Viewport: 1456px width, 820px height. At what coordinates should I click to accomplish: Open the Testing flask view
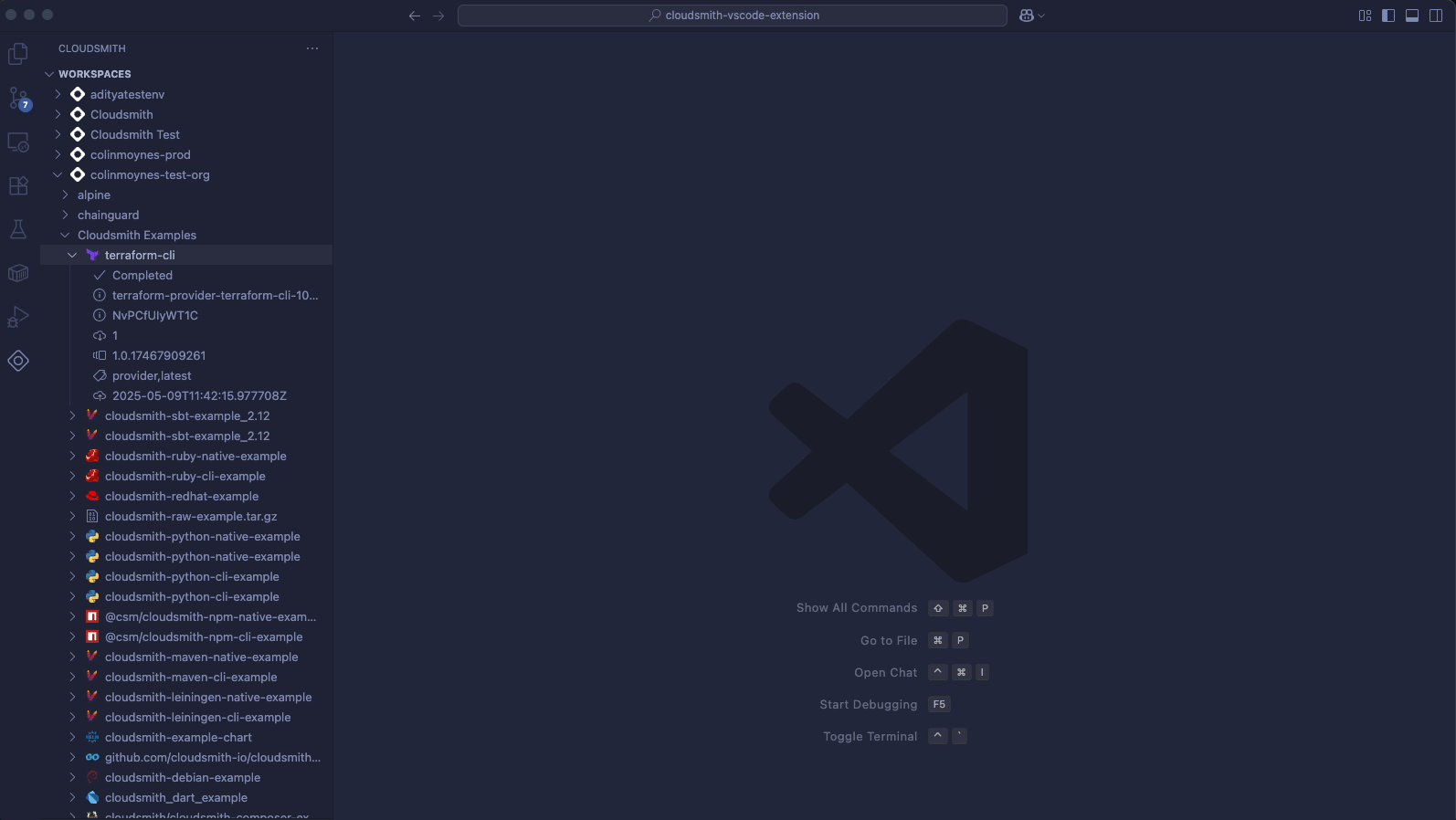(x=18, y=230)
